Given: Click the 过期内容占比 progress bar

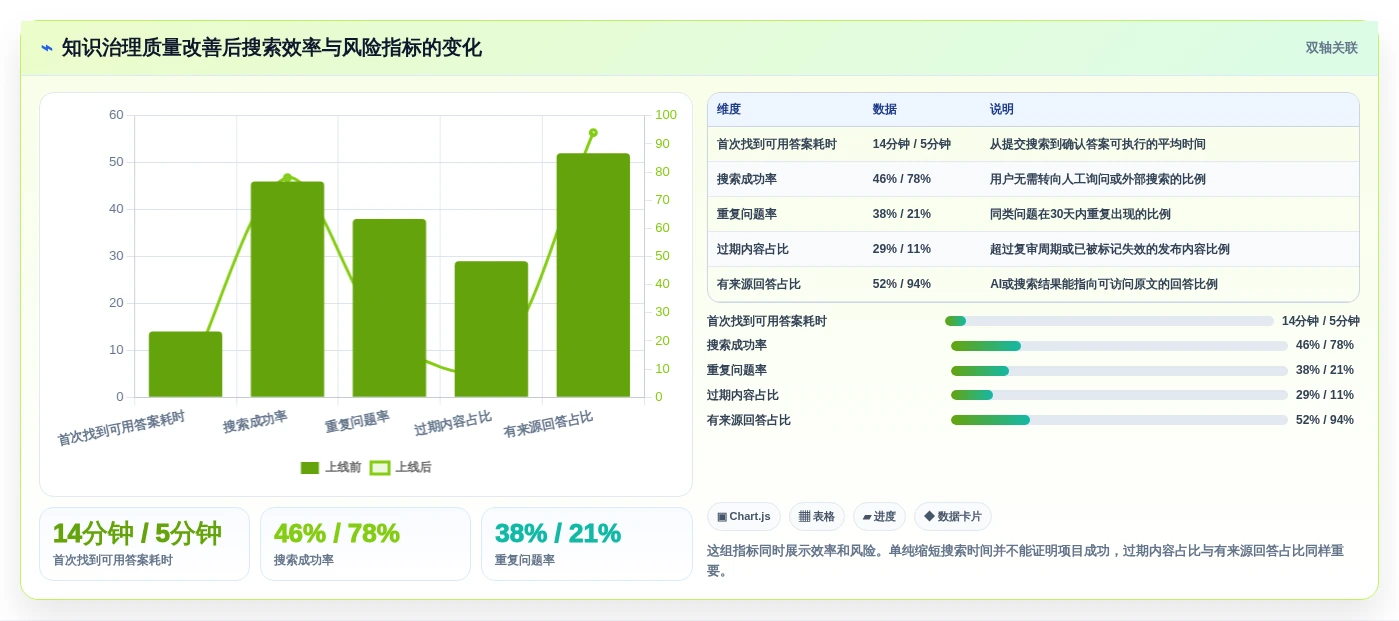Looking at the screenshot, I should (1119, 395).
